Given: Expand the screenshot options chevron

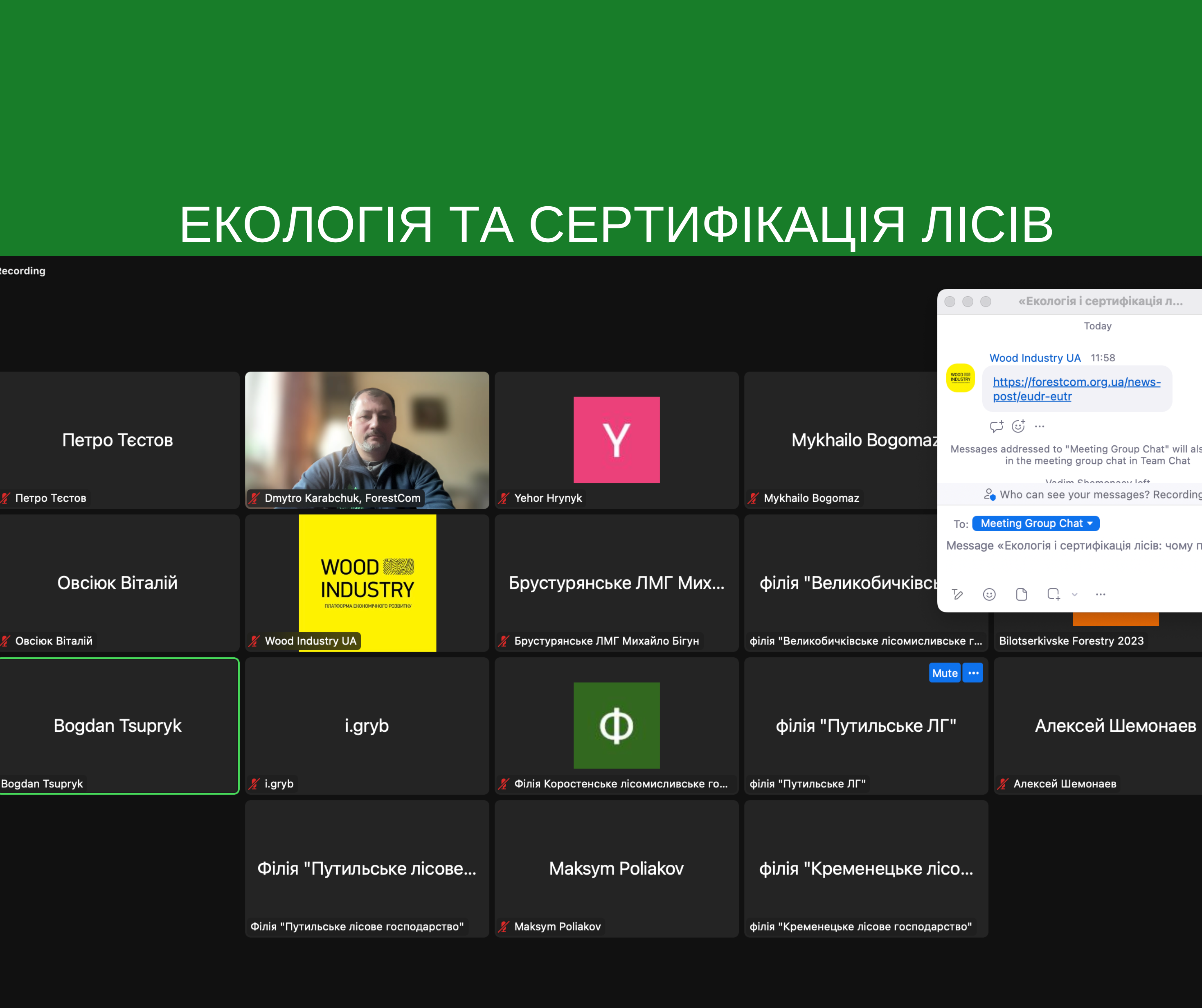Looking at the screenshot, I should click(x=1074, y=595).
